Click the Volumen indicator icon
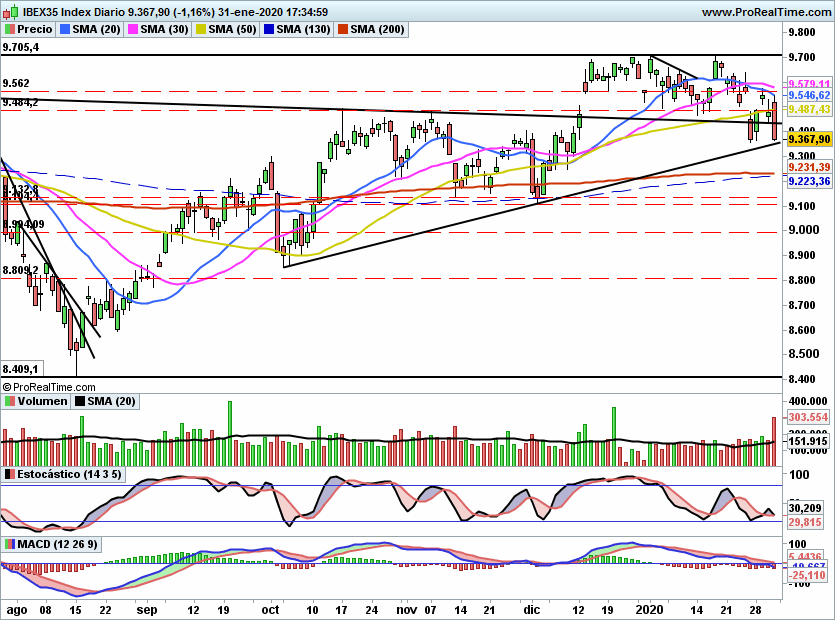The image size is (835, 620). click(x=10, y=401)
